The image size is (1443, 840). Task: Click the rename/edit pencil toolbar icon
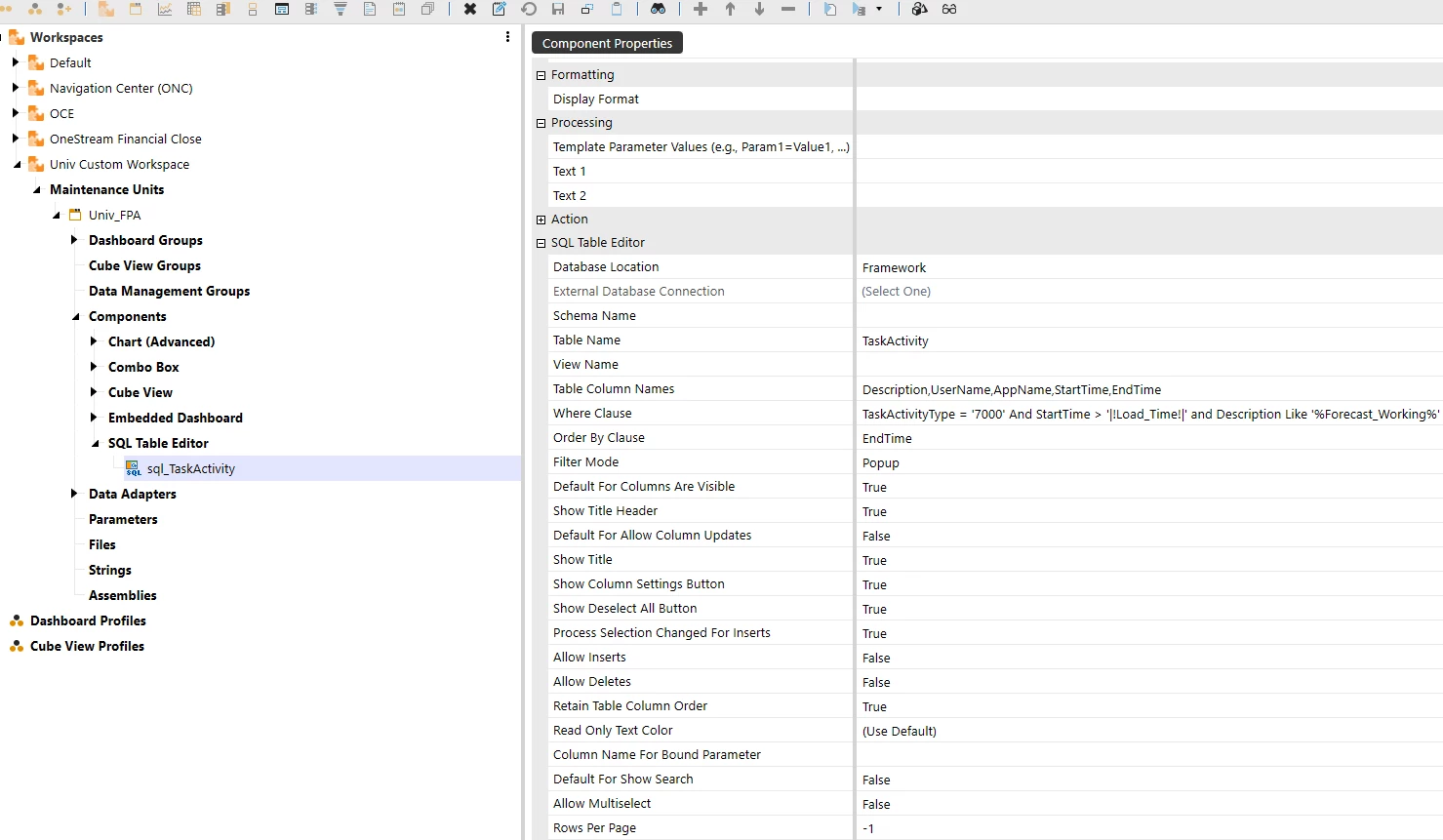tap(500, 9)
